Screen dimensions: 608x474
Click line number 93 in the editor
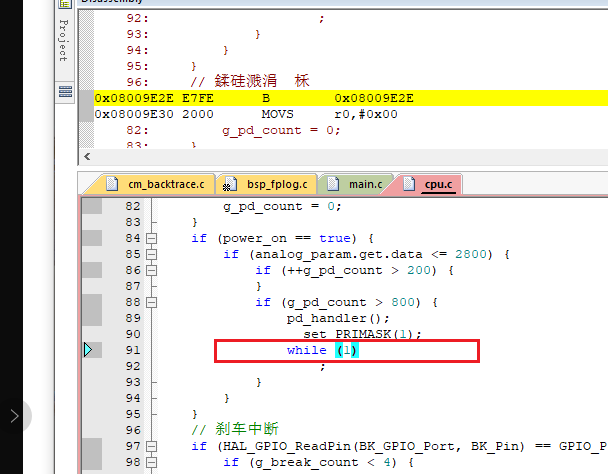pos(133,382)
